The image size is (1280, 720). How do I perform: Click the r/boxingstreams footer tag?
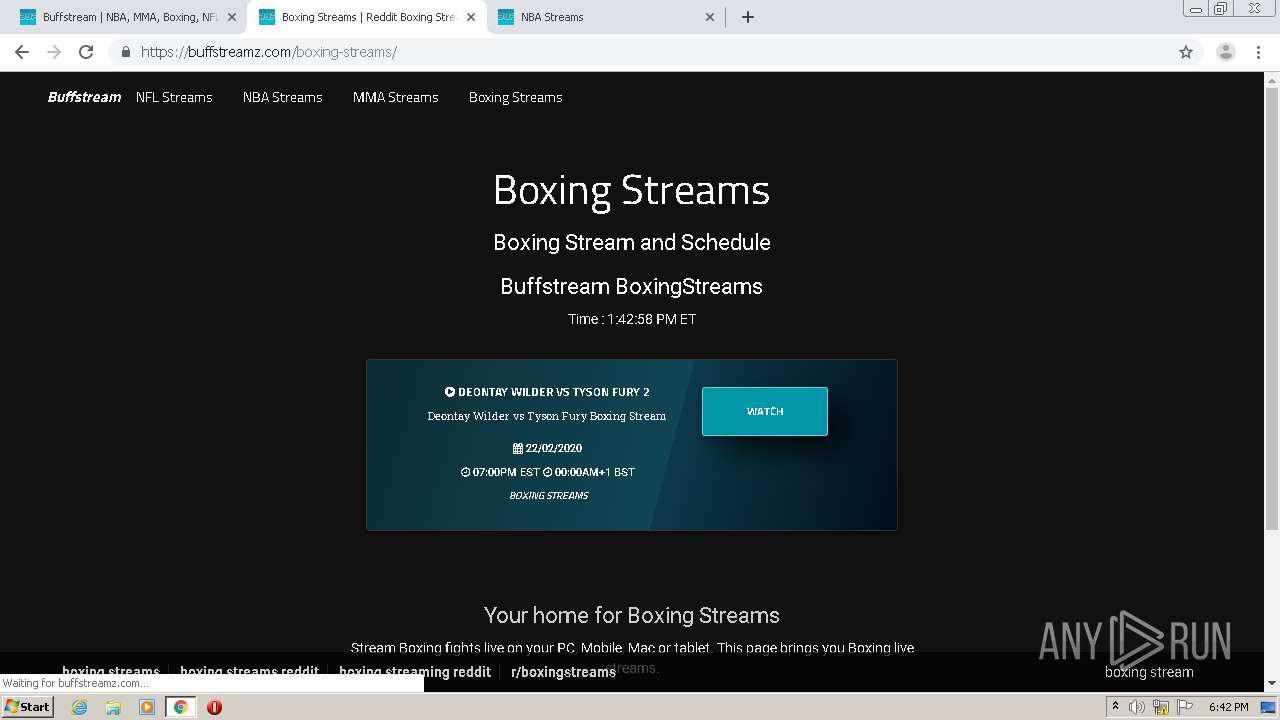[563, 672]
